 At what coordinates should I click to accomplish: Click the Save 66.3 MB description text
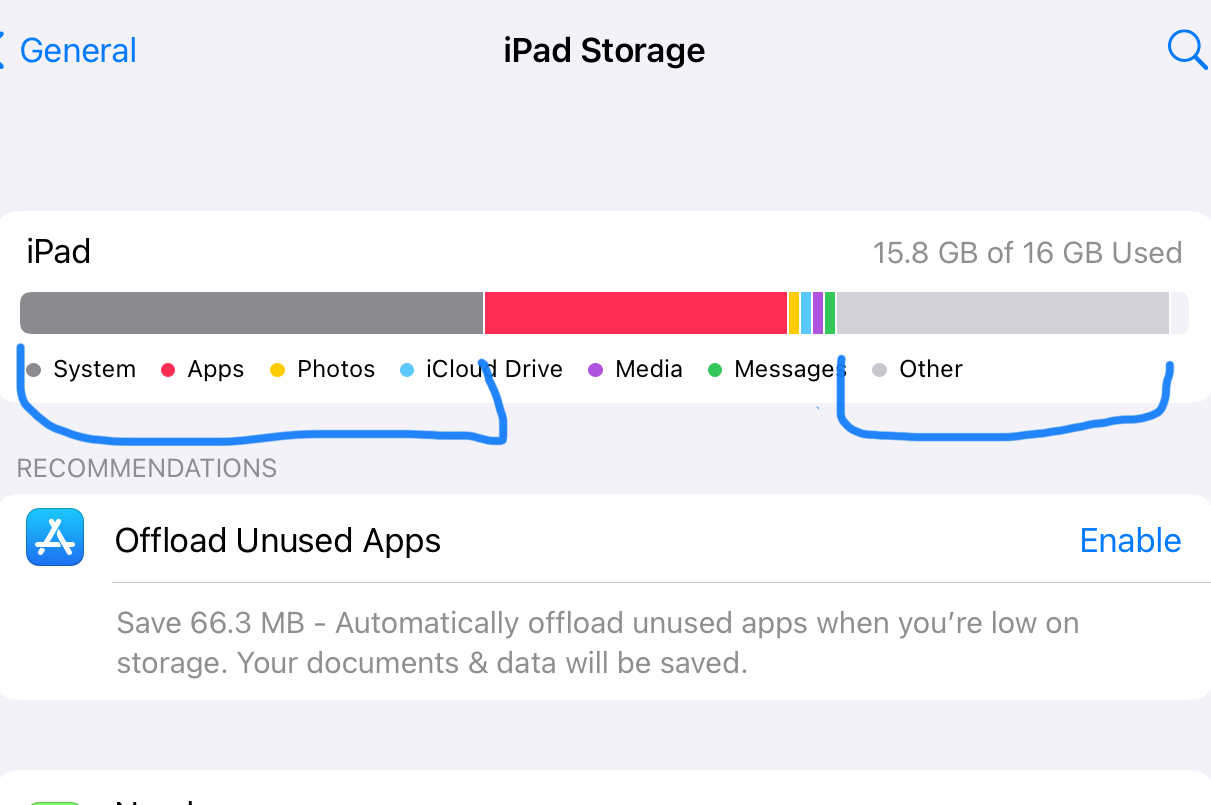click(597, 643)
